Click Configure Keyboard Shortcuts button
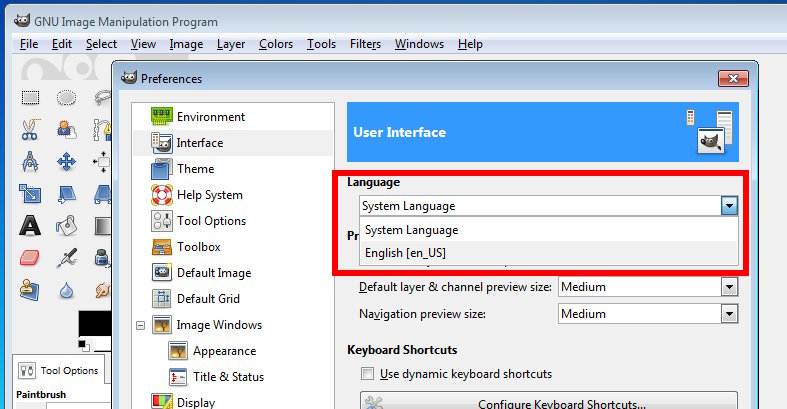 click(549, 401)
